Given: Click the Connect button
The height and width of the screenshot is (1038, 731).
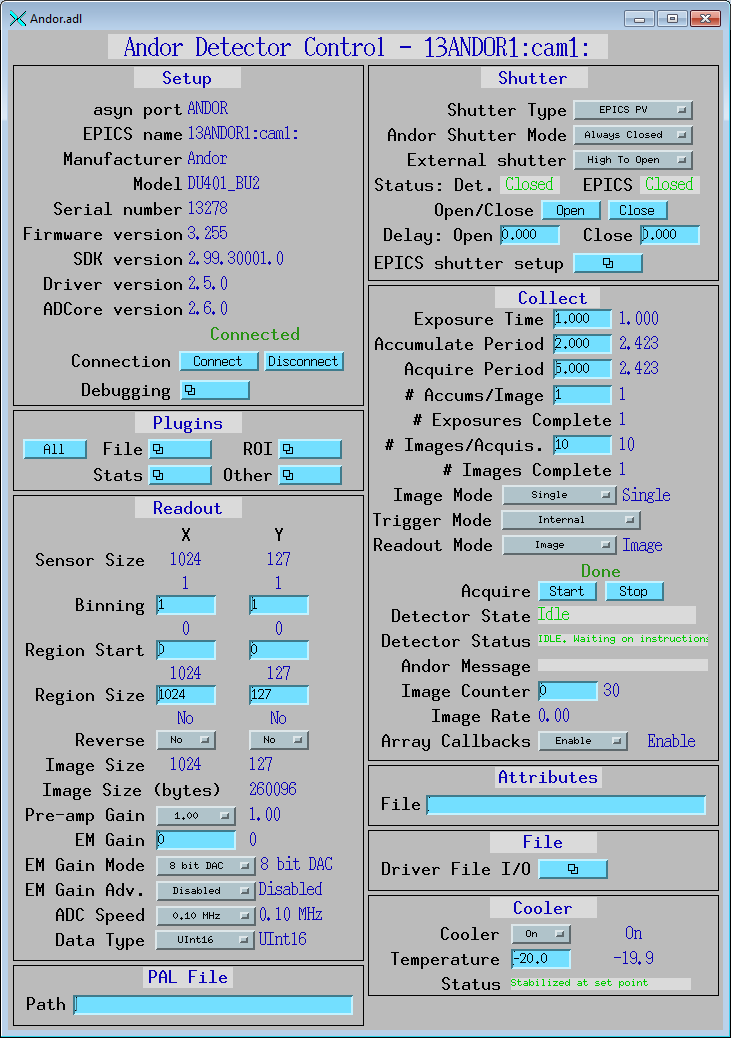Looking at the screenshot, I should (x=219, y=361).
